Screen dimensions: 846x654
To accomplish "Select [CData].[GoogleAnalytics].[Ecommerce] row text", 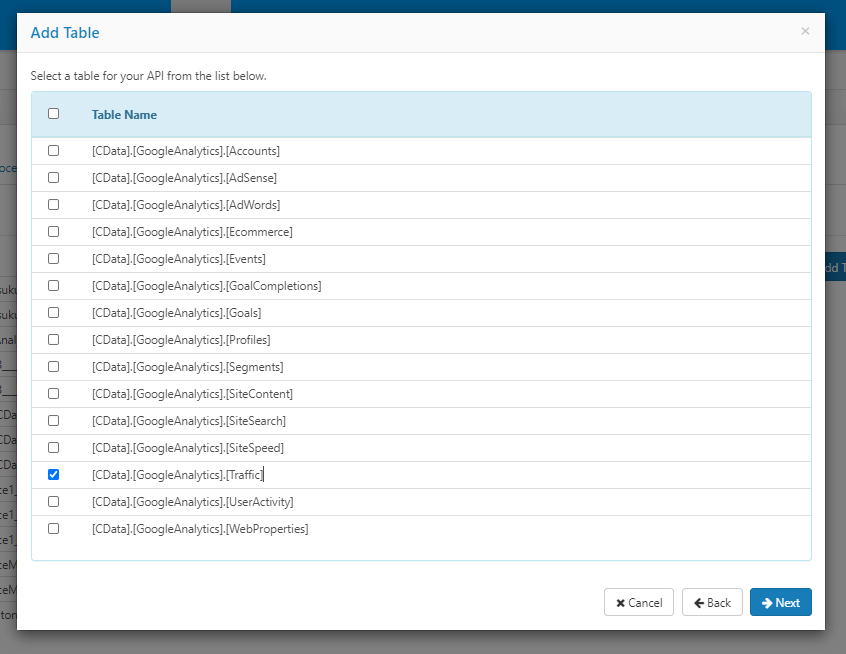I will pyautogui.click(x=192, y=232).
